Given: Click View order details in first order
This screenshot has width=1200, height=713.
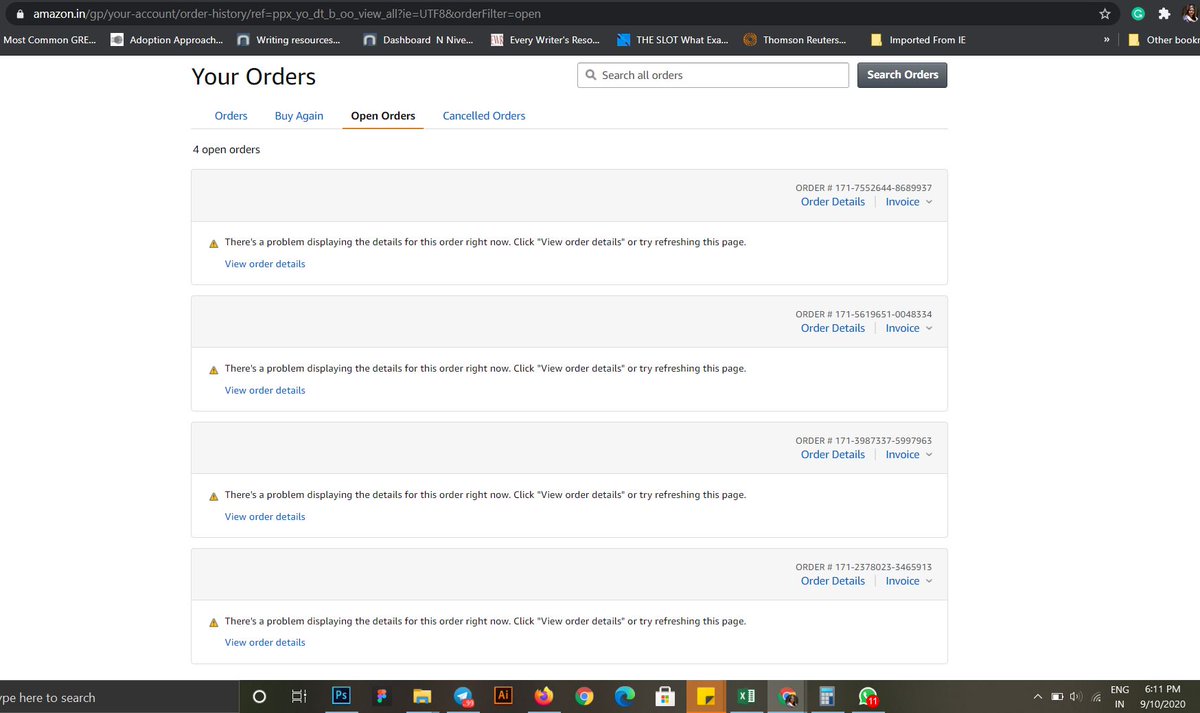Looking at the screenshot, I should [265, 264].
